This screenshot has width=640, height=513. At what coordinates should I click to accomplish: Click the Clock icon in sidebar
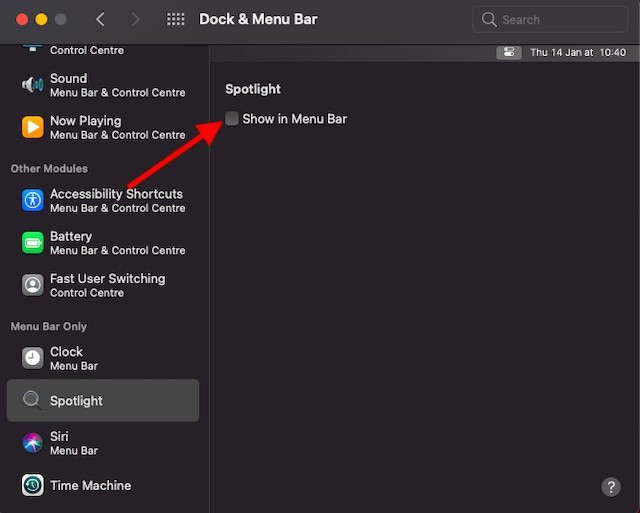33,358
